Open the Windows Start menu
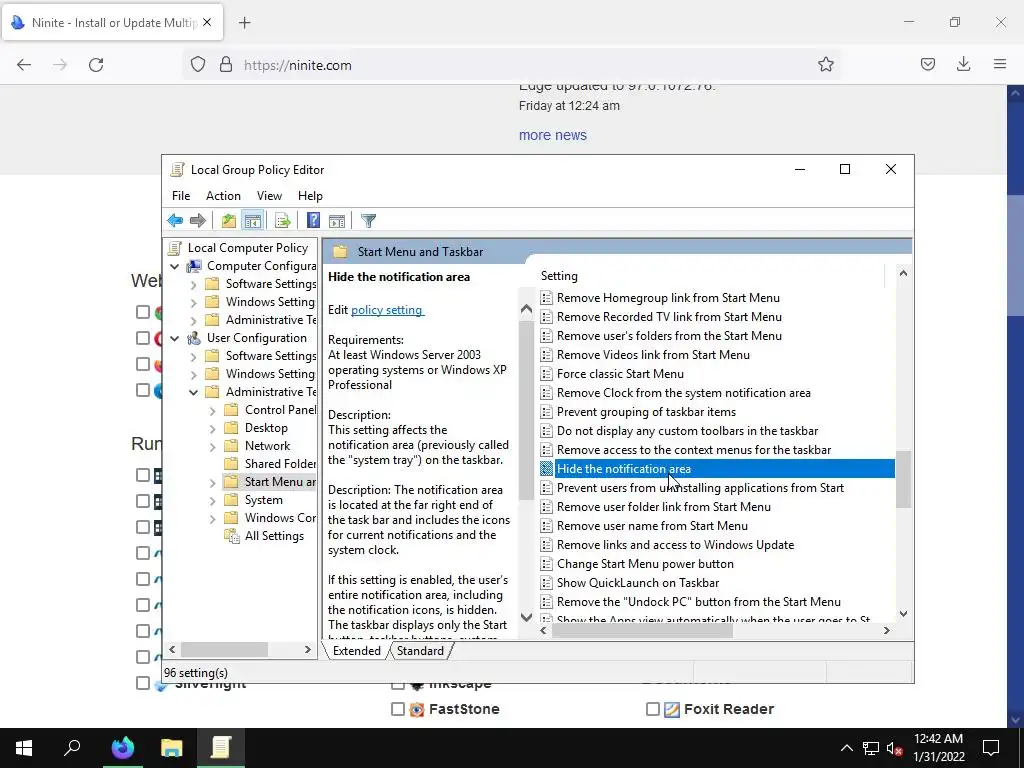 (x=24, y=748)
